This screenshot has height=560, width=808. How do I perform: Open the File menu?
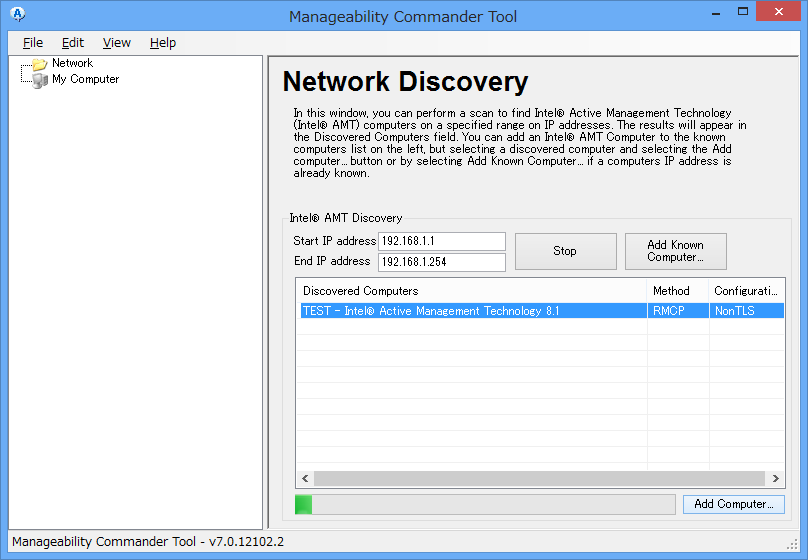[32, 43]
